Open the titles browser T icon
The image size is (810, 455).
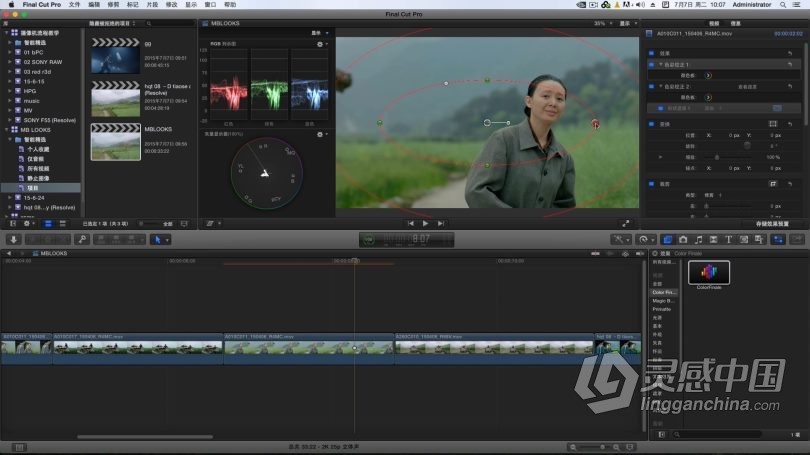[728, 240]
